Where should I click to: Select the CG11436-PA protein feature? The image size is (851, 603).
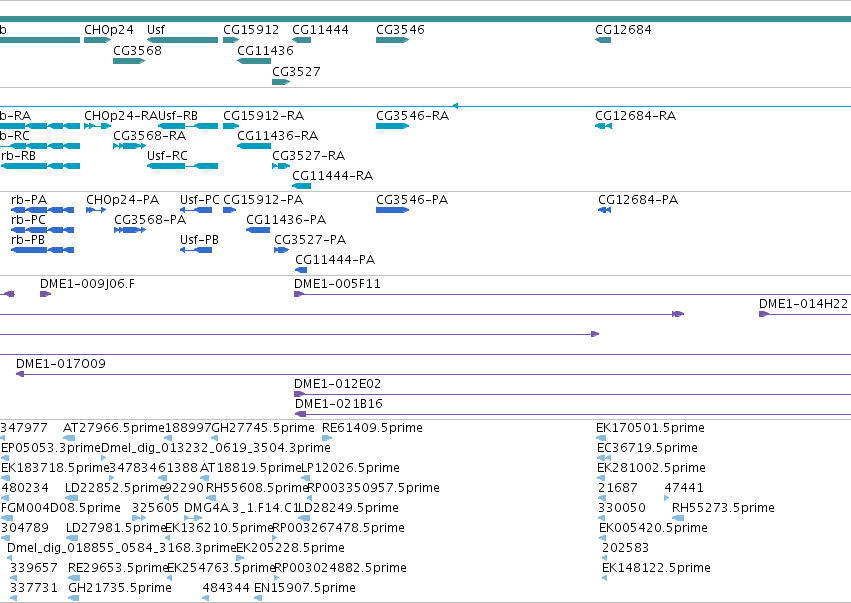(x=258, y=230)
